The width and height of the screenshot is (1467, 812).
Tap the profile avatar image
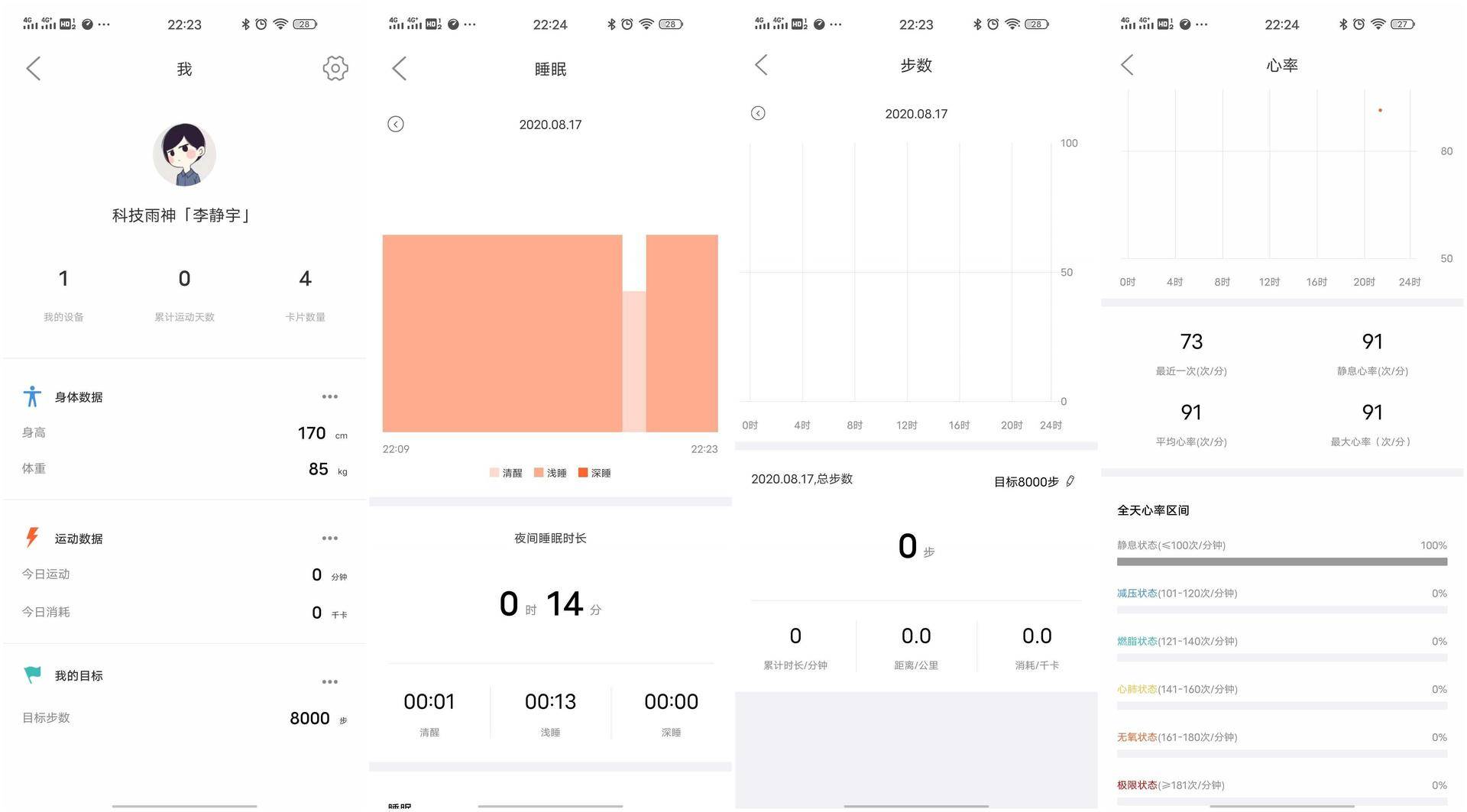coord(183,154)
